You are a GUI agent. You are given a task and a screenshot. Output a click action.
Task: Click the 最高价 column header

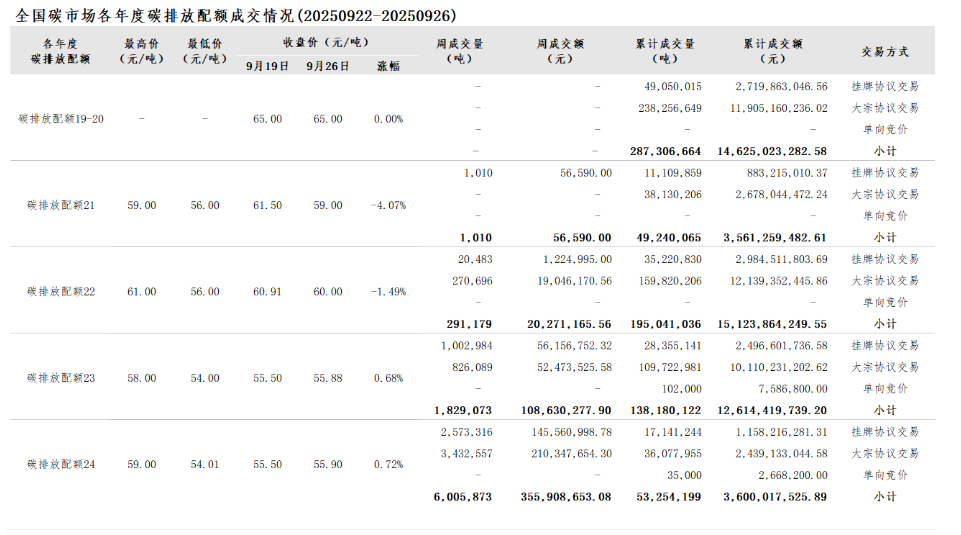(141, 51)
